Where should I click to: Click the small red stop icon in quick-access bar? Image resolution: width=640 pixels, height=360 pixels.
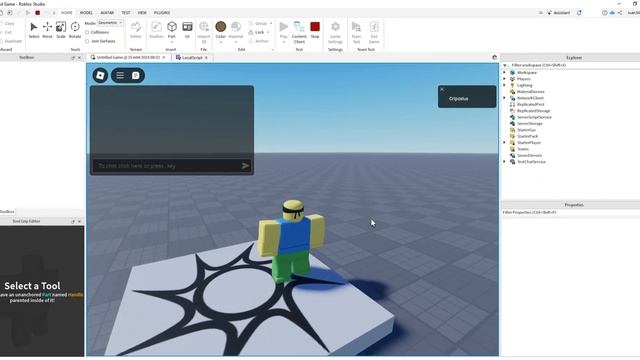point(38,13)
